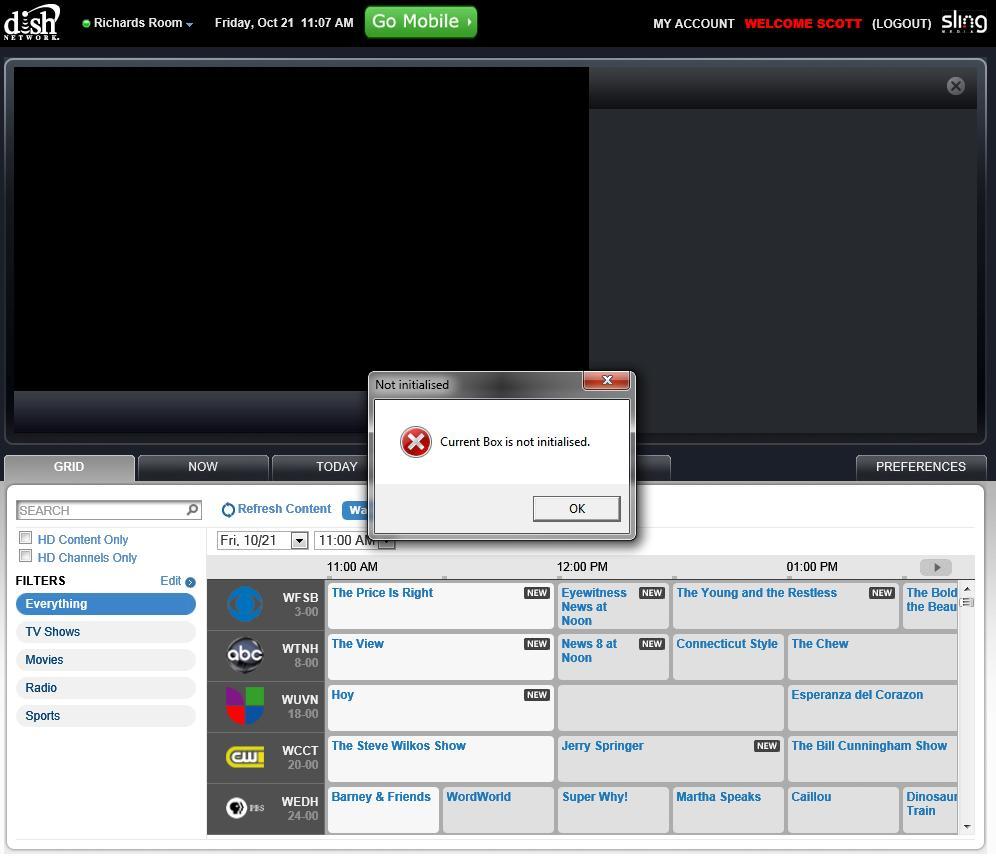This screenshot has height=866, width=996.
Task: Click Refresh Content link
Action: pyautogui.click(x=284, y=509)
